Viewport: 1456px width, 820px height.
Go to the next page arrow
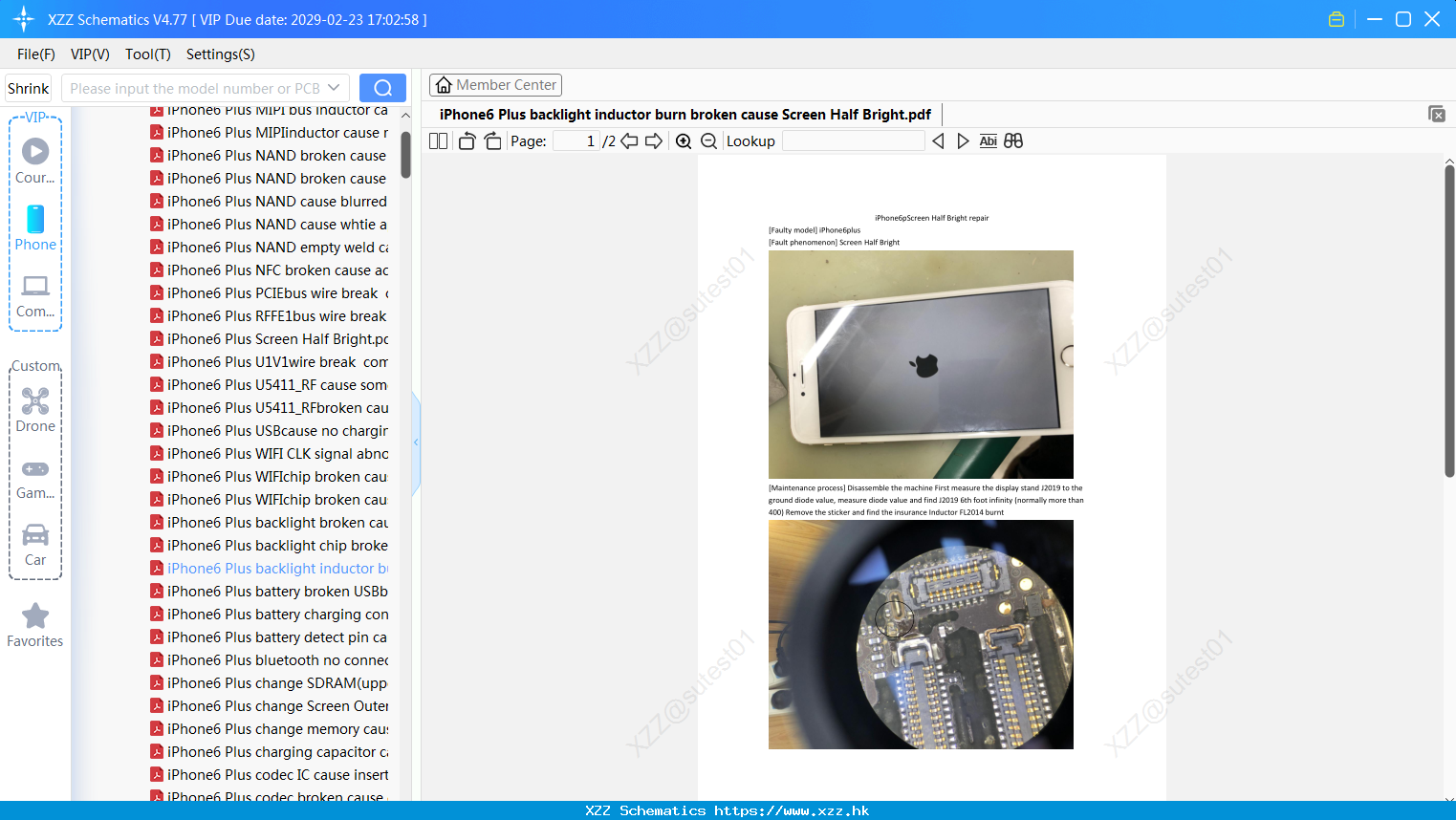pyautogui.click(x=654, y=141)
